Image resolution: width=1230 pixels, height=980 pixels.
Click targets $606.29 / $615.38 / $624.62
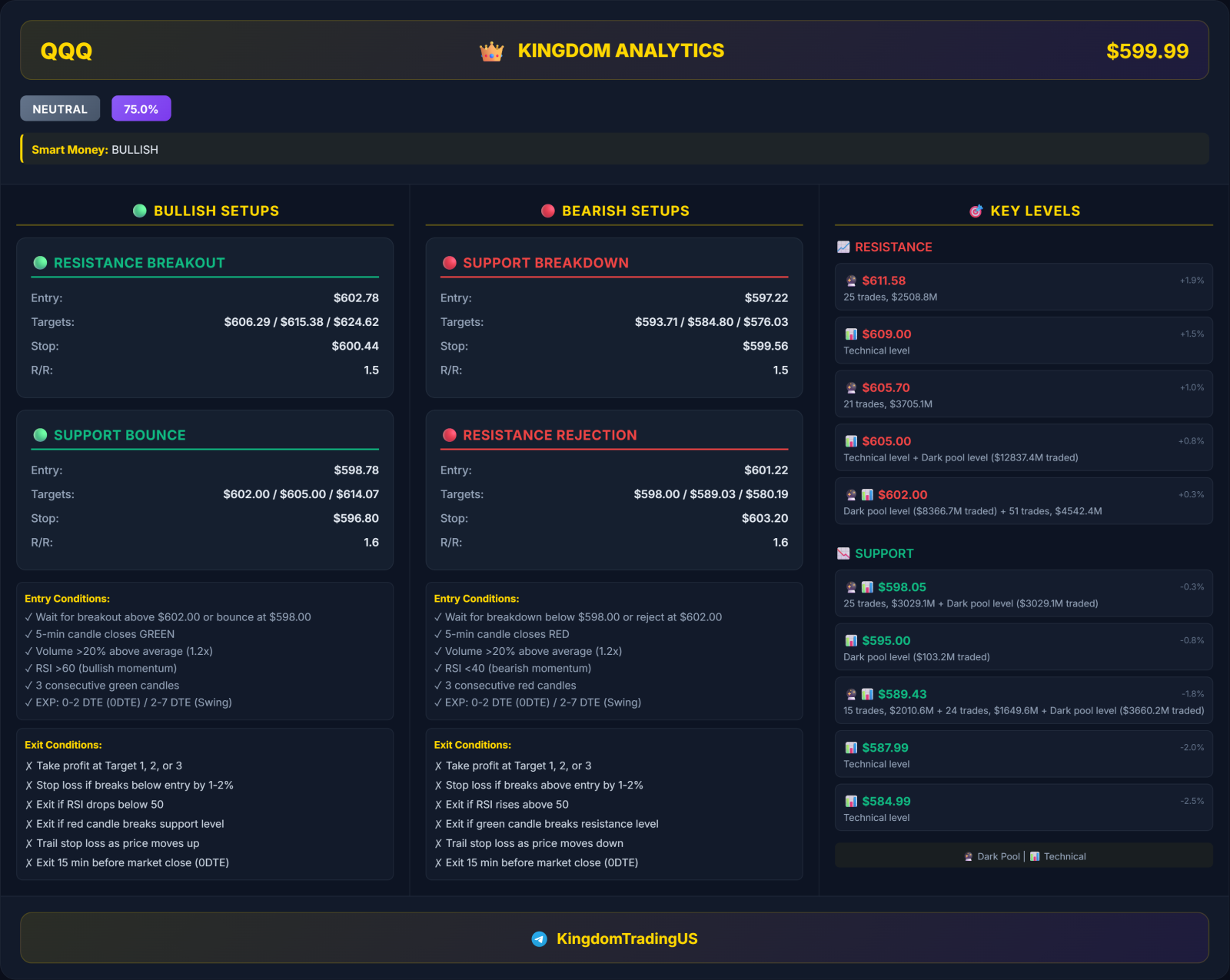301,322
